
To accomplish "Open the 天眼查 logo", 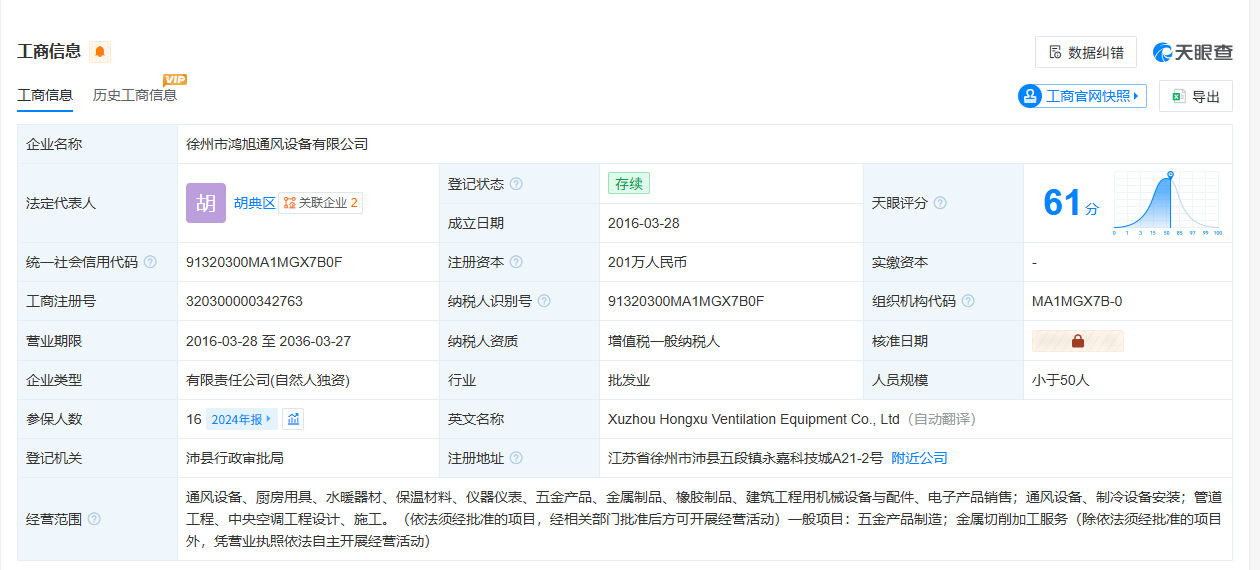I will [x=1192, y=52].
